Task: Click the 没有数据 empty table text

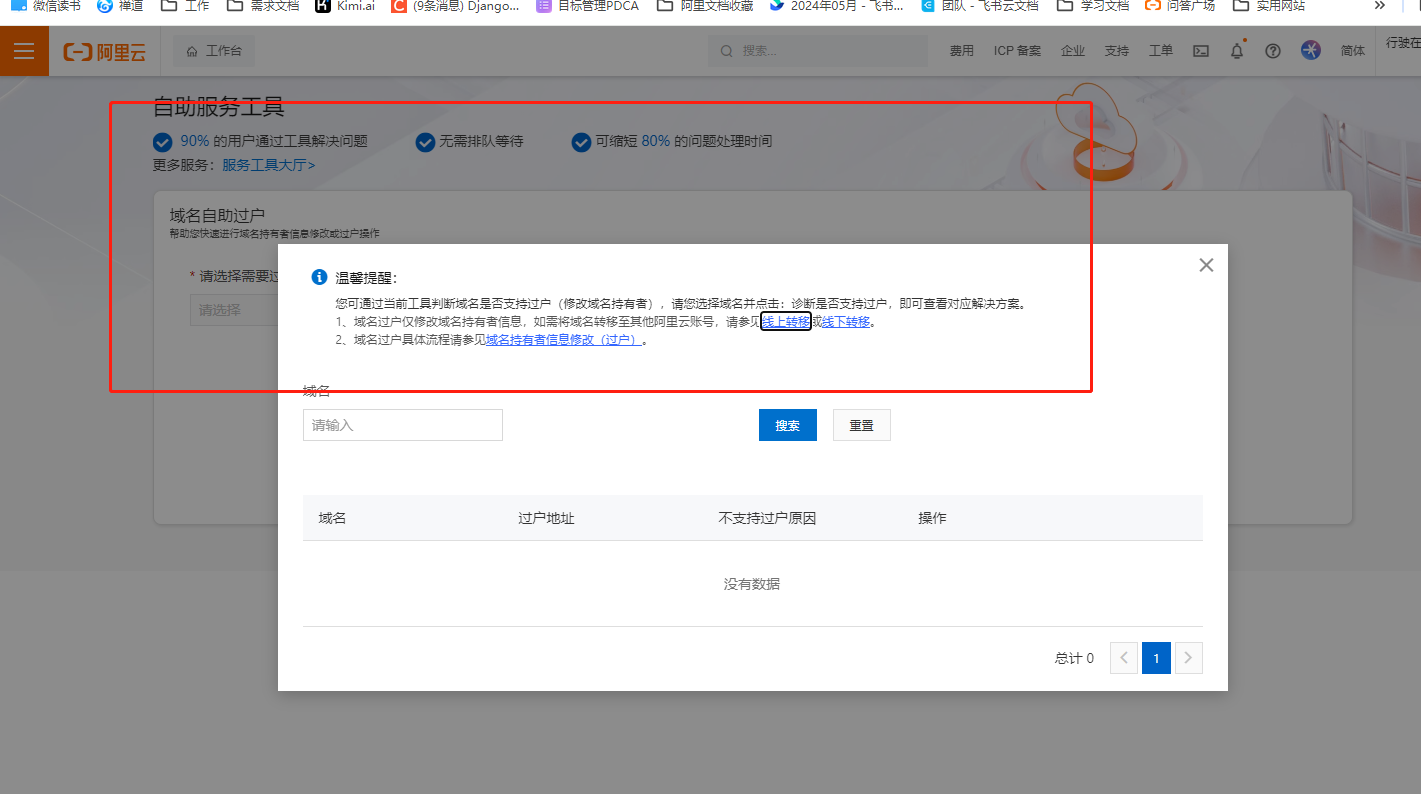Action: tap(752, 584)
